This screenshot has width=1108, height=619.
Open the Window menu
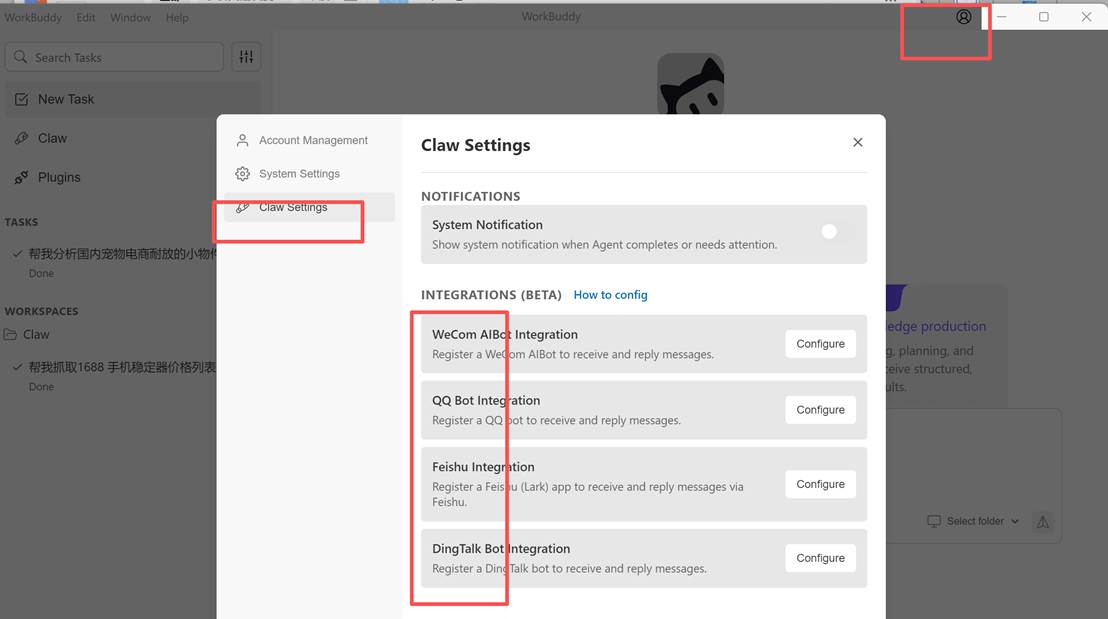130,17
